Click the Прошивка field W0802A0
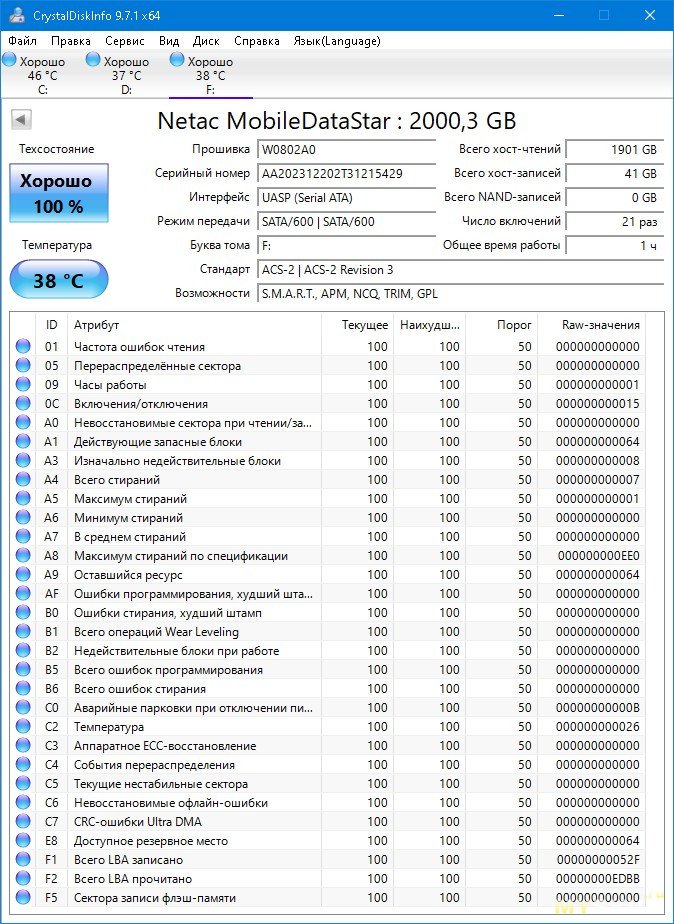 point(346,149)
